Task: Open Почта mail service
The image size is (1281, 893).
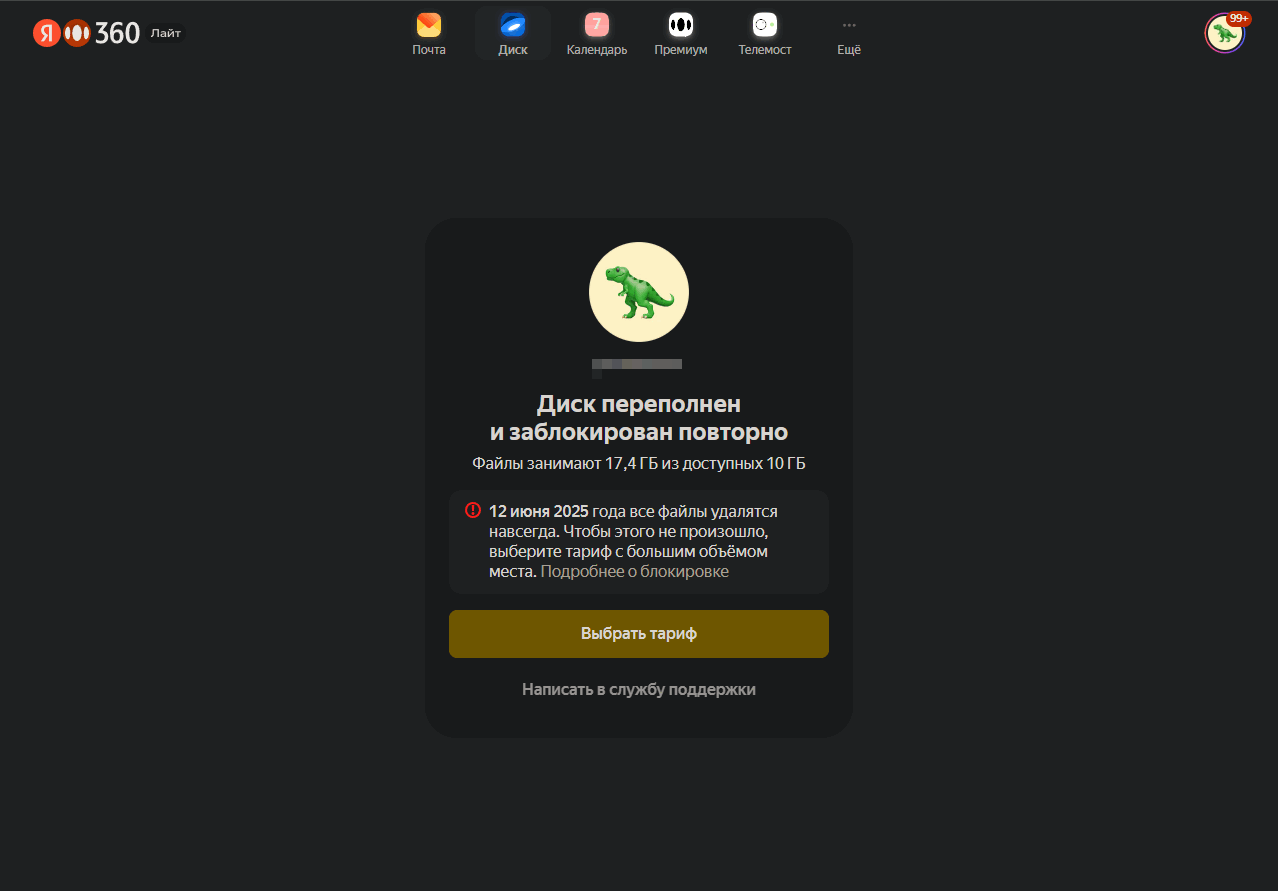Action: [x=429, y=34]
